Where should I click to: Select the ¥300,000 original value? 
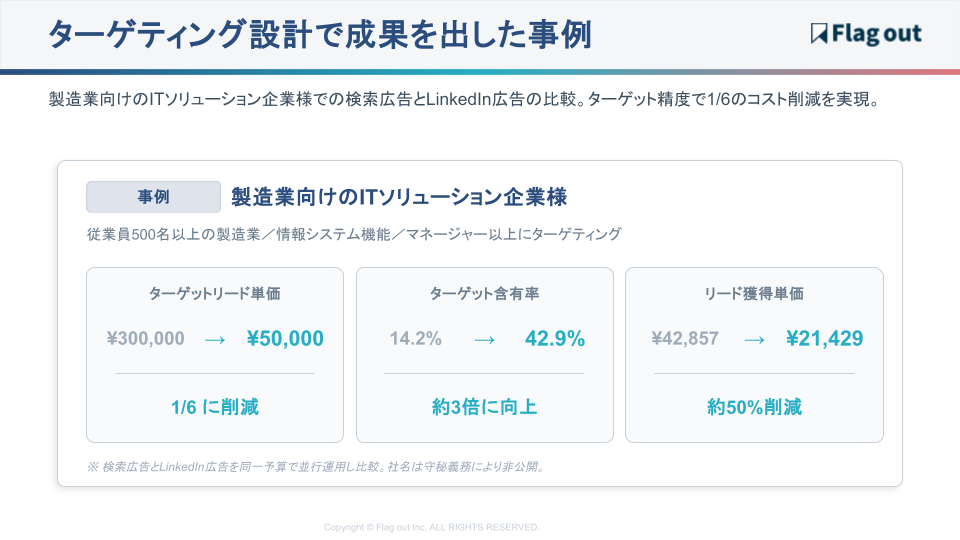click(x=146, y=339)
